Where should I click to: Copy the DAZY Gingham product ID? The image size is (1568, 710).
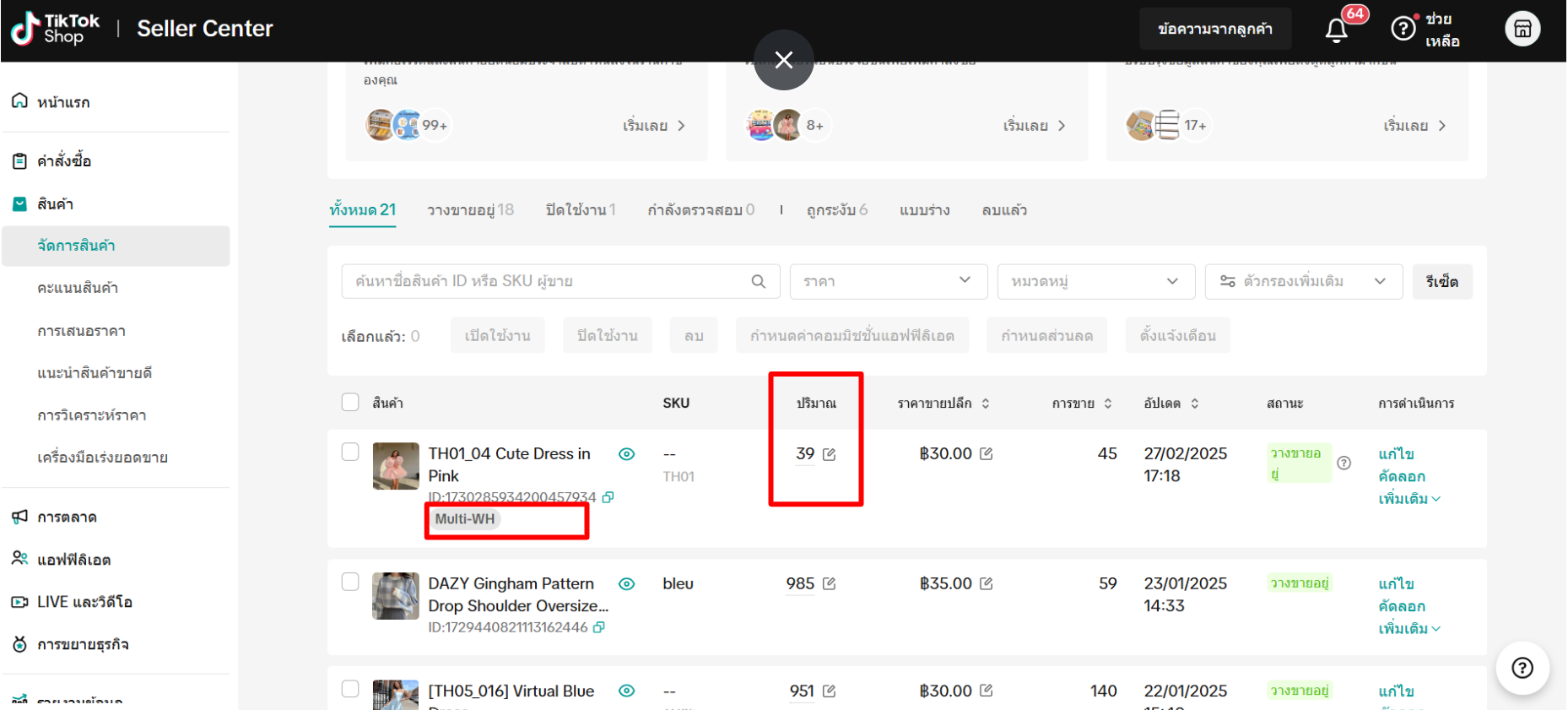pyautogui.click(x=599, y=627)
